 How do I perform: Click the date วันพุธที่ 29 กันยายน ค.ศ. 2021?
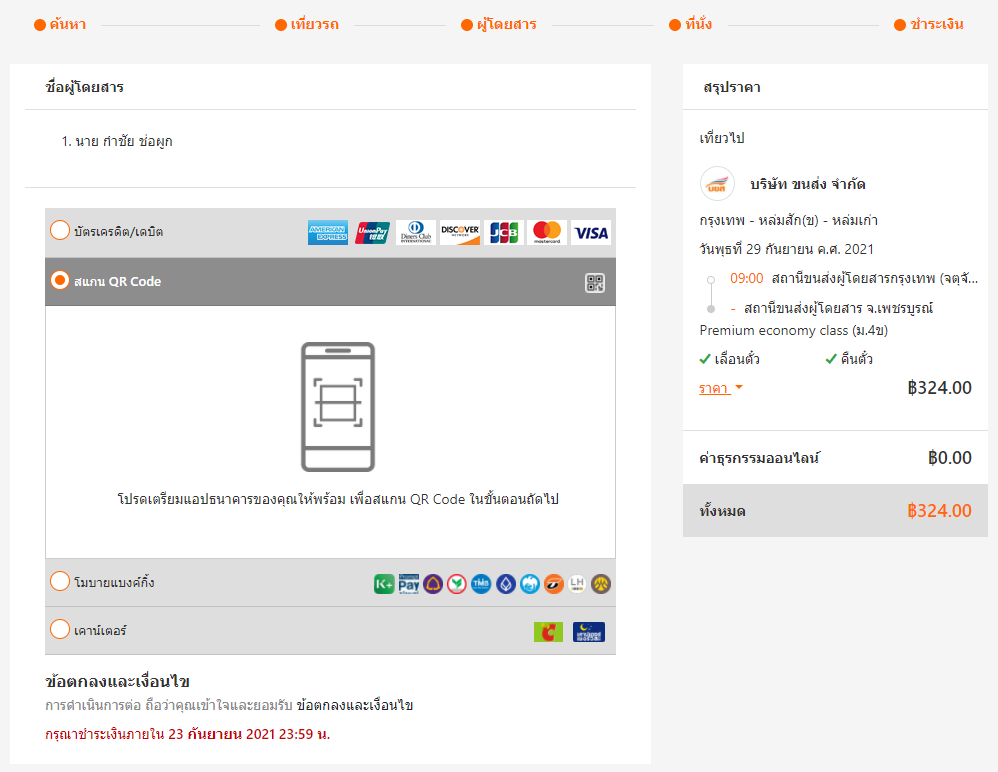[787, 249]
